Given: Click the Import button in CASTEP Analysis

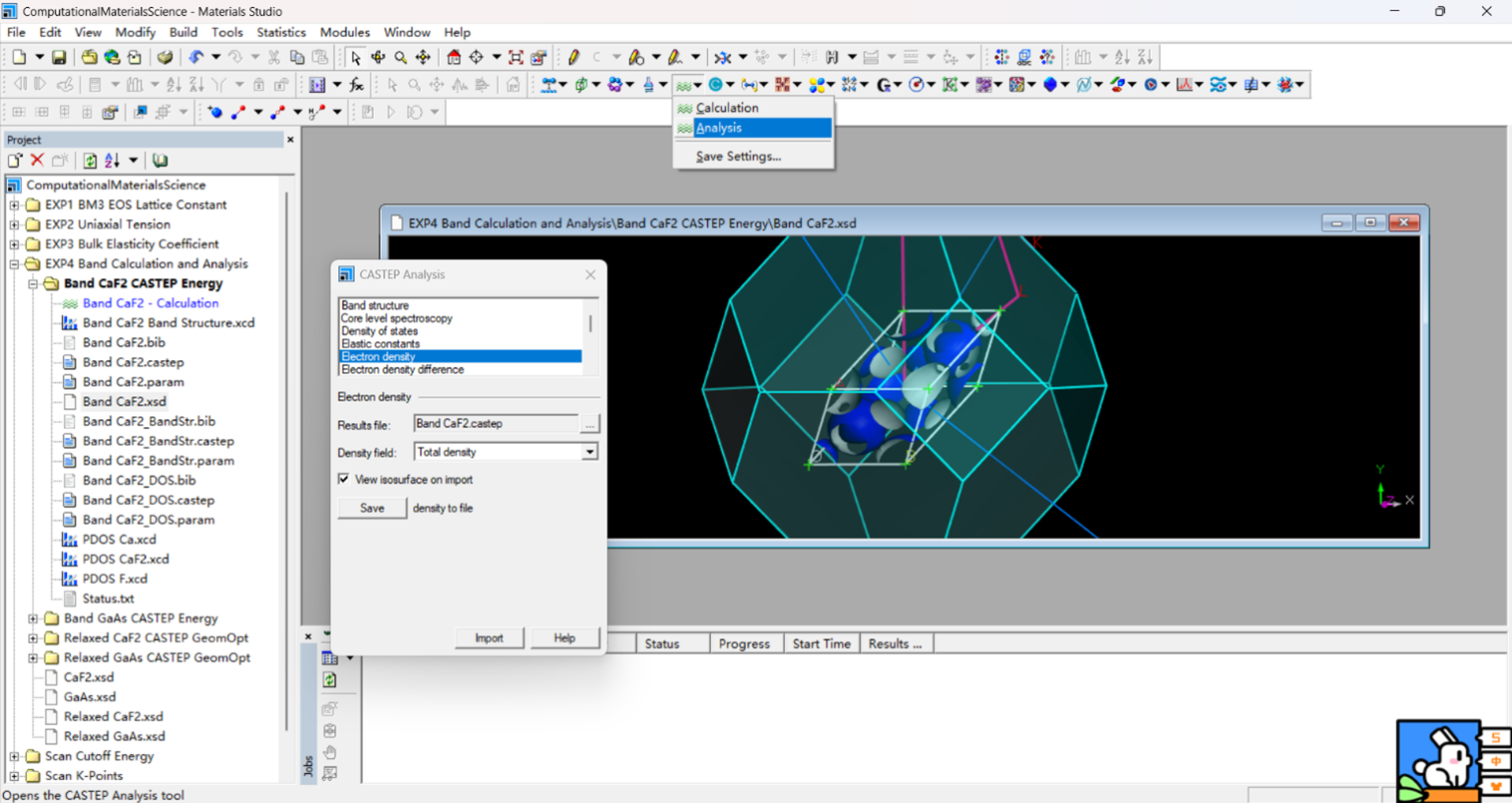Looking at the screenshot, I should 489,638.
